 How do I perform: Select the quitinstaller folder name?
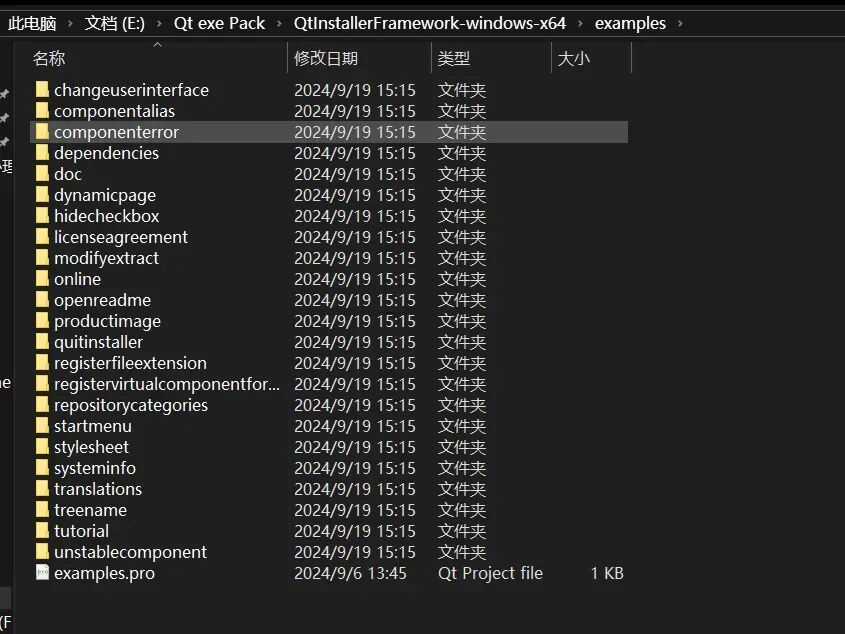pos(99,342)
